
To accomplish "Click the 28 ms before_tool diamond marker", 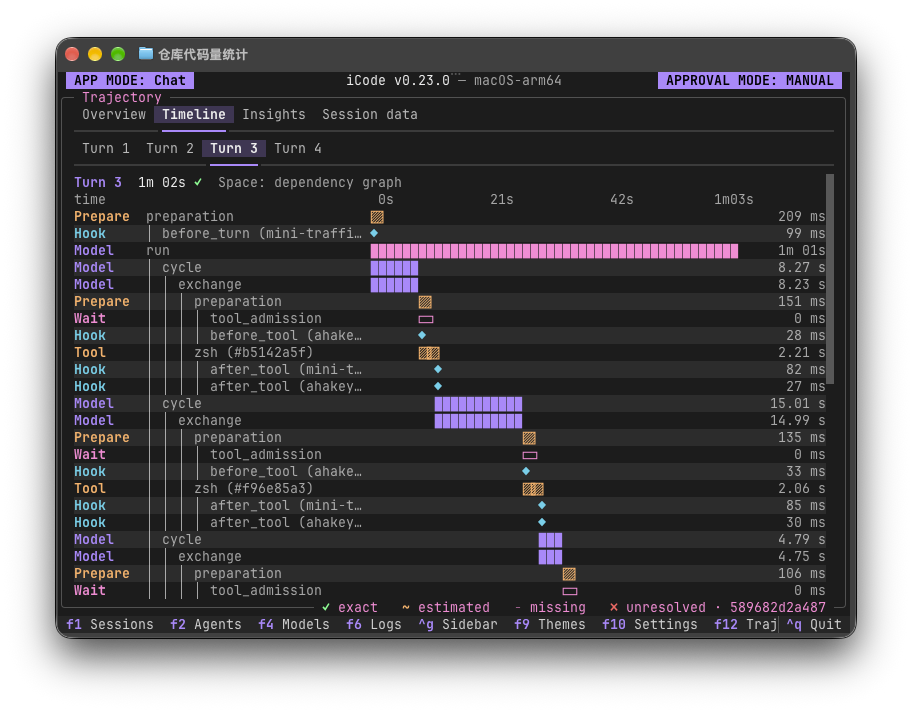I will [422, 335].
